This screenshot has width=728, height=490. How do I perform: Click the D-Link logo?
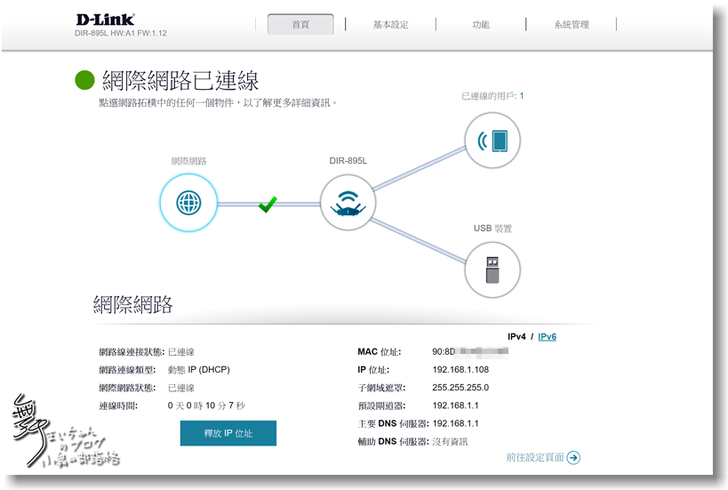[x=104, y=19]
